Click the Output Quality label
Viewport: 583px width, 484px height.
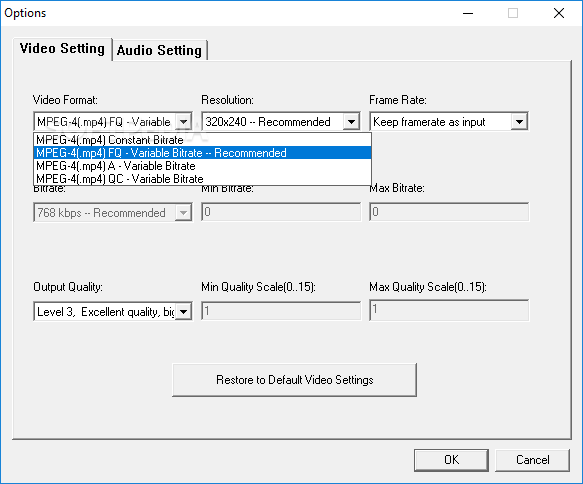(x=68, y=287)
